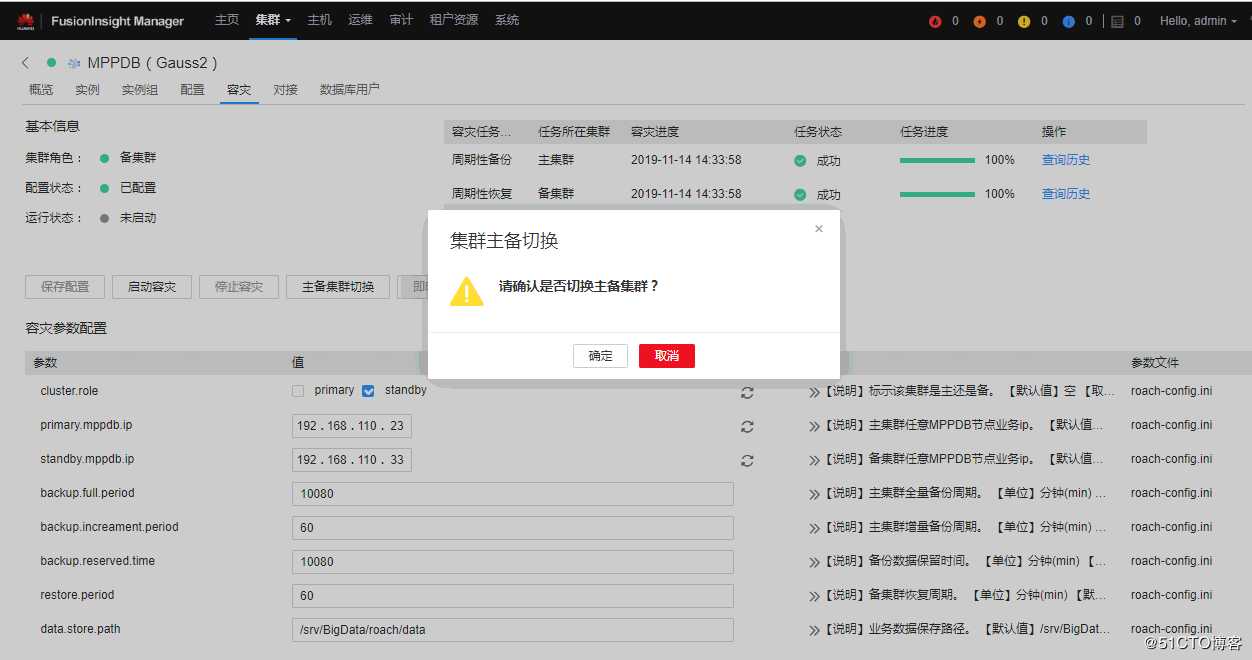
Task: Open 查询历史 for the 周期性备份 task
Action: pyautogui.click(x=1064, y=159)
